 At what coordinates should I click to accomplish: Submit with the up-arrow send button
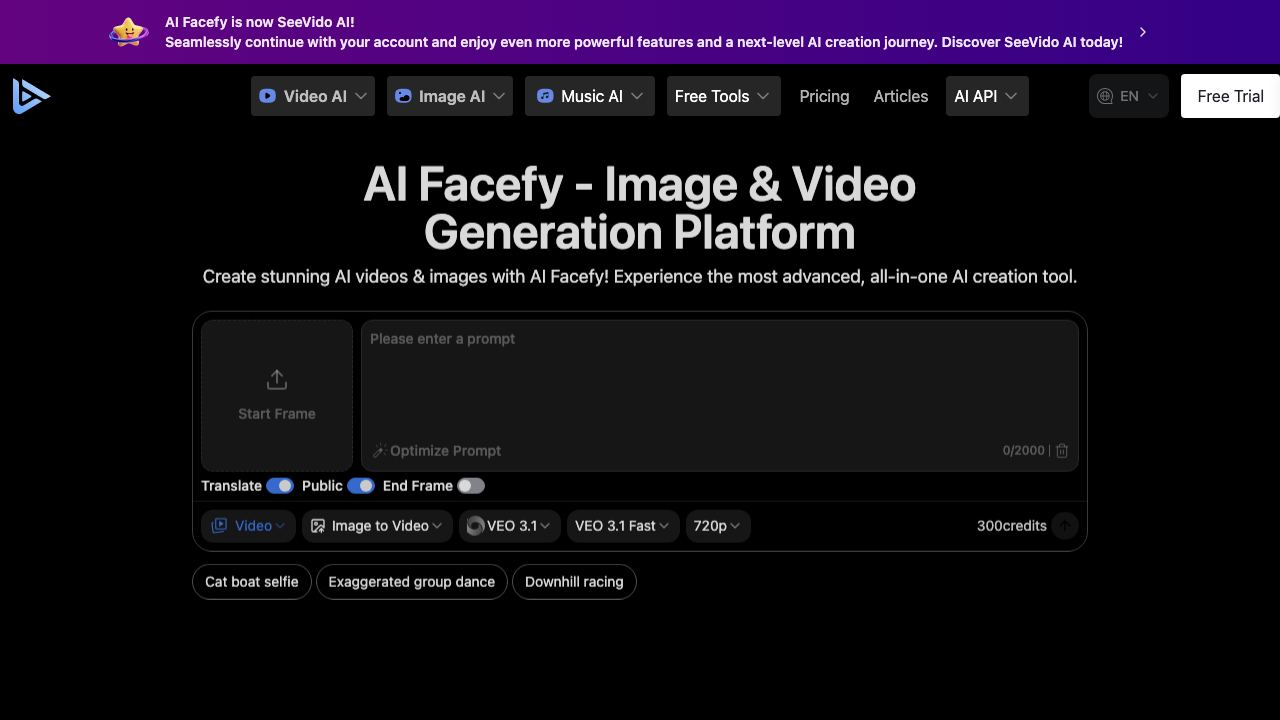coord(1065,526)
